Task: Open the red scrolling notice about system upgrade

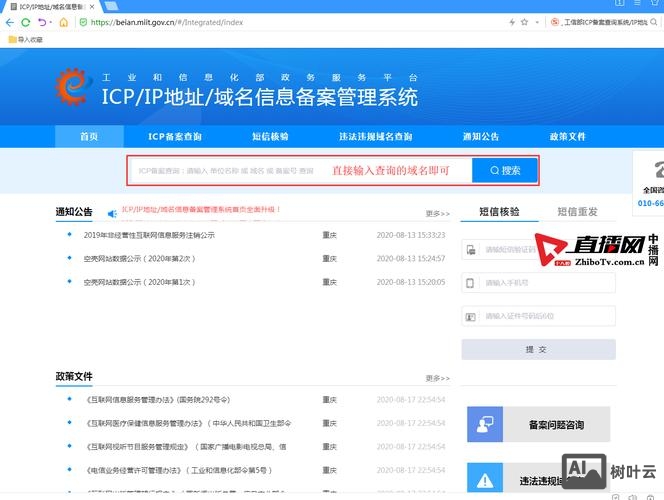Action: point(201,209)
